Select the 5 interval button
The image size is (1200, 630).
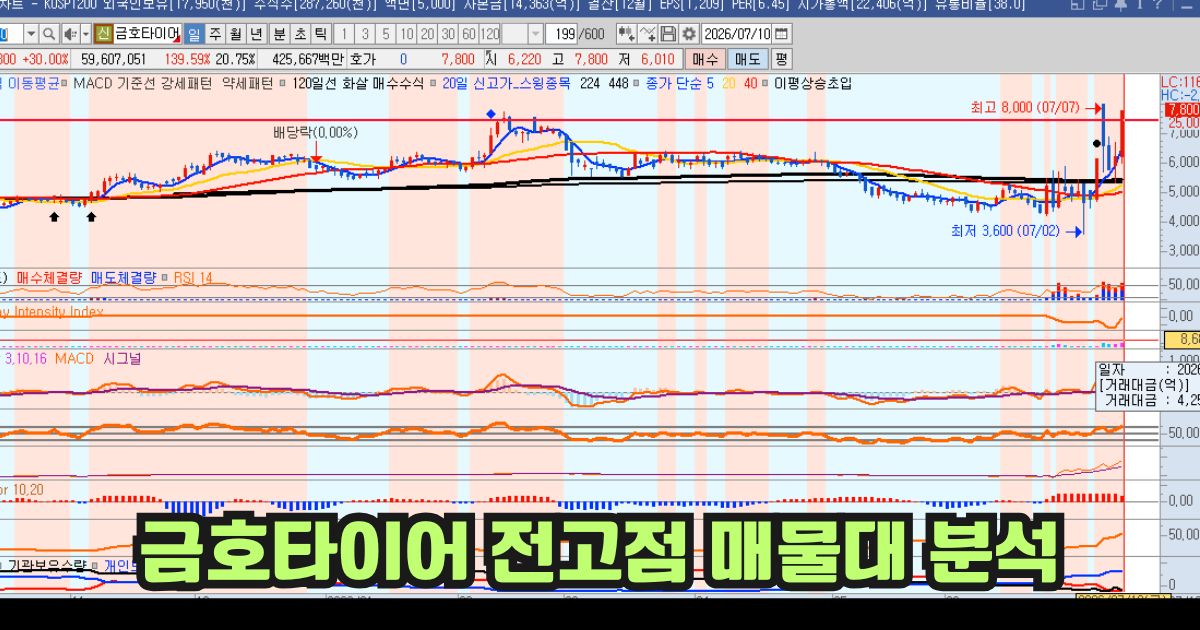(x=386, y=34)
